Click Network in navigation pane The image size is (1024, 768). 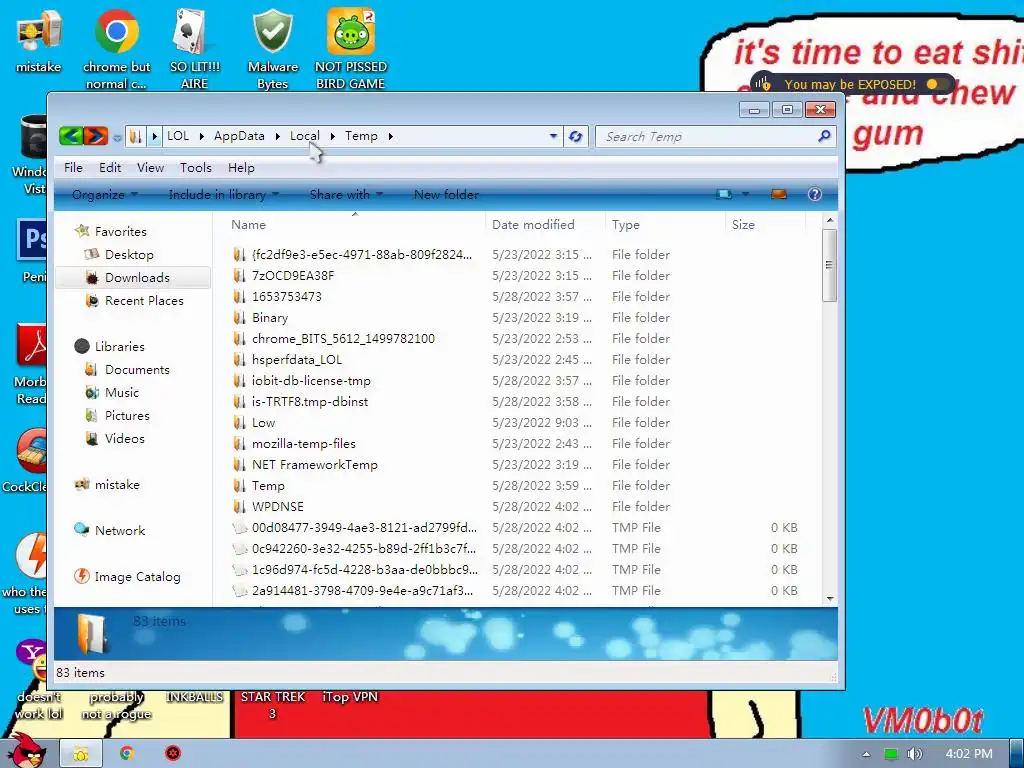pos(120,531)
